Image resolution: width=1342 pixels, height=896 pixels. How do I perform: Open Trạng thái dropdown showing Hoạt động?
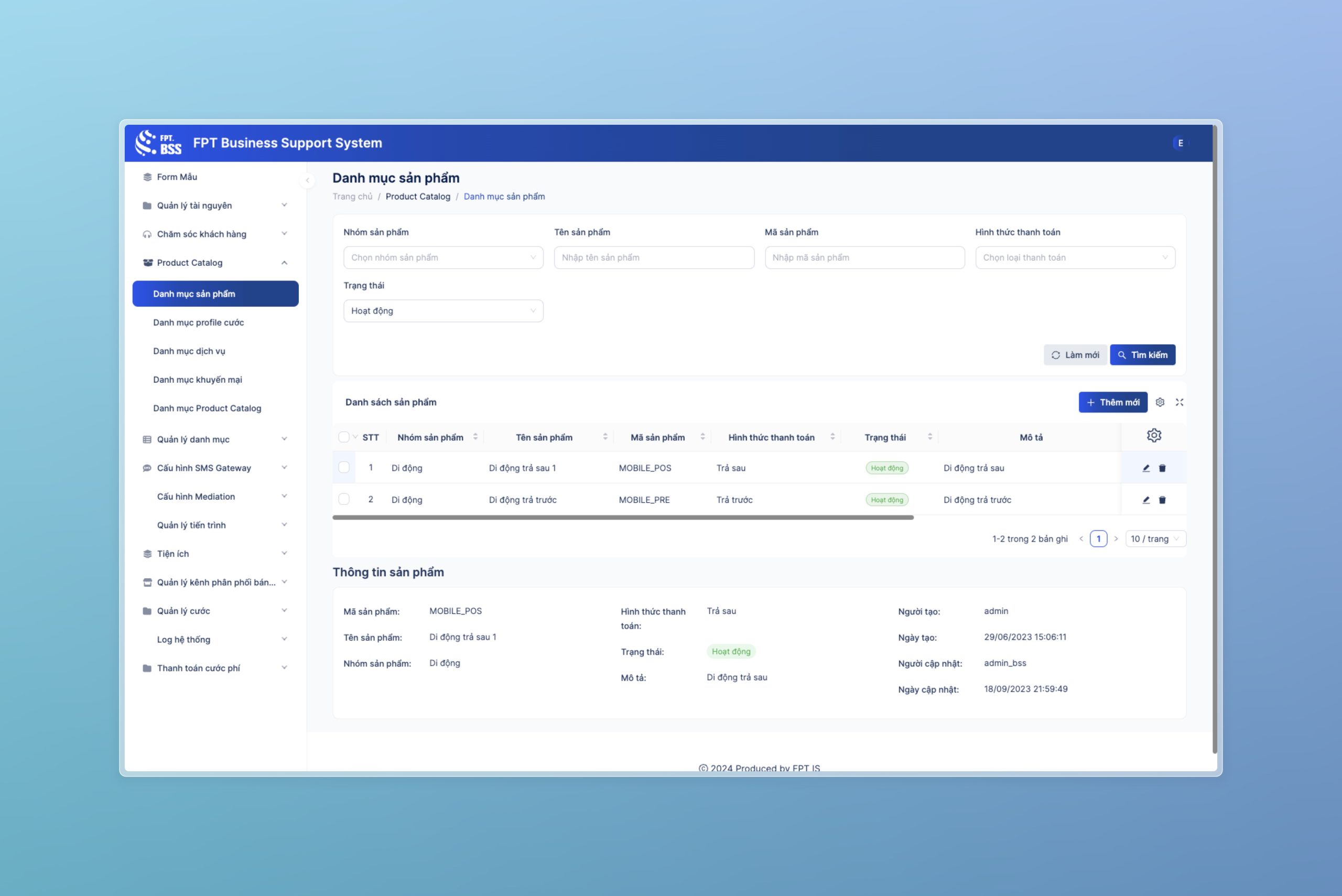click(441, 310)
